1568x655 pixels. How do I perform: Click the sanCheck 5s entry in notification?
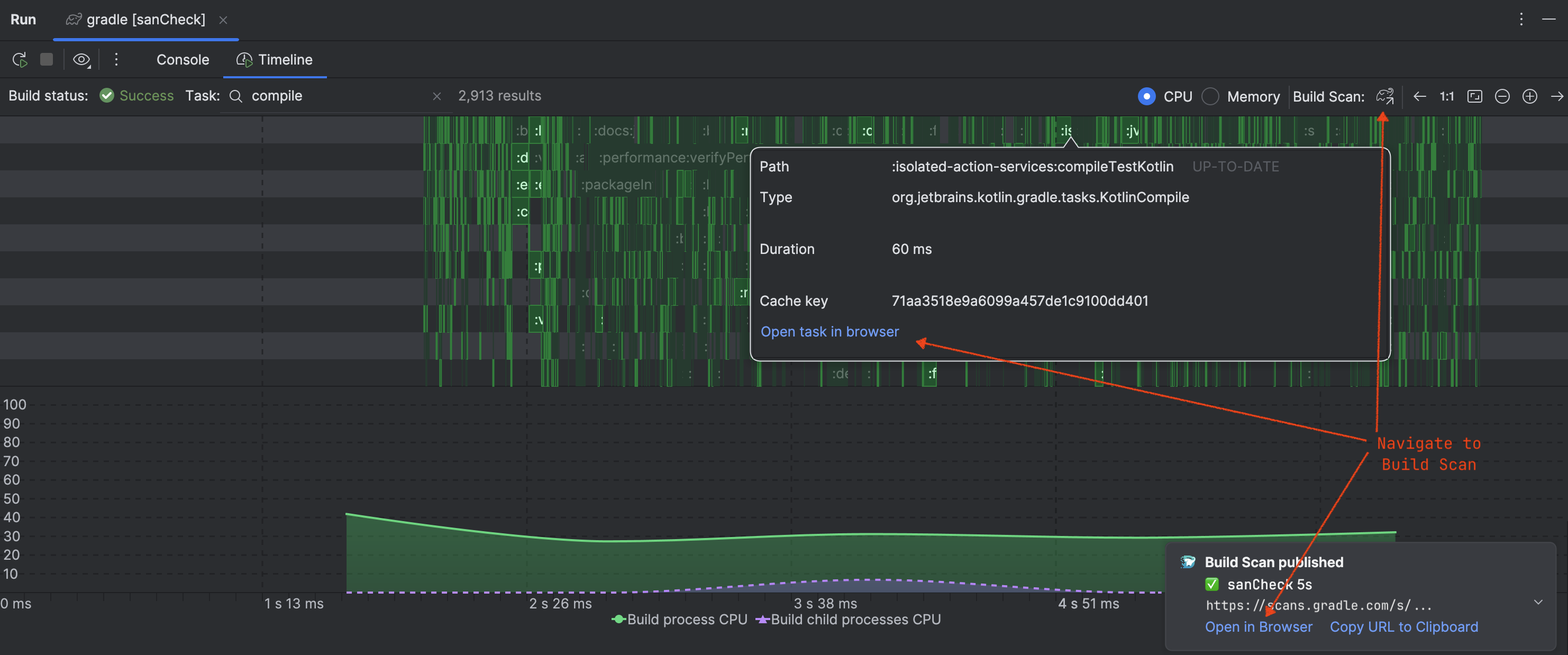coord(1269,585)
